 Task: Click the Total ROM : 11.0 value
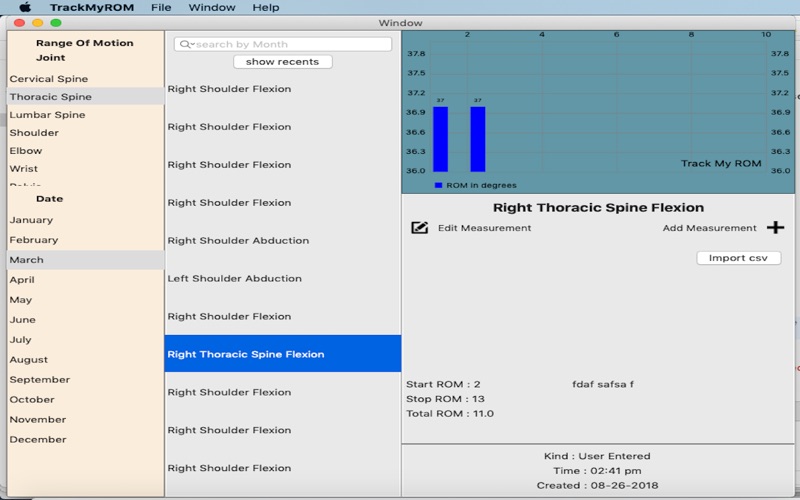pos(450,414)
